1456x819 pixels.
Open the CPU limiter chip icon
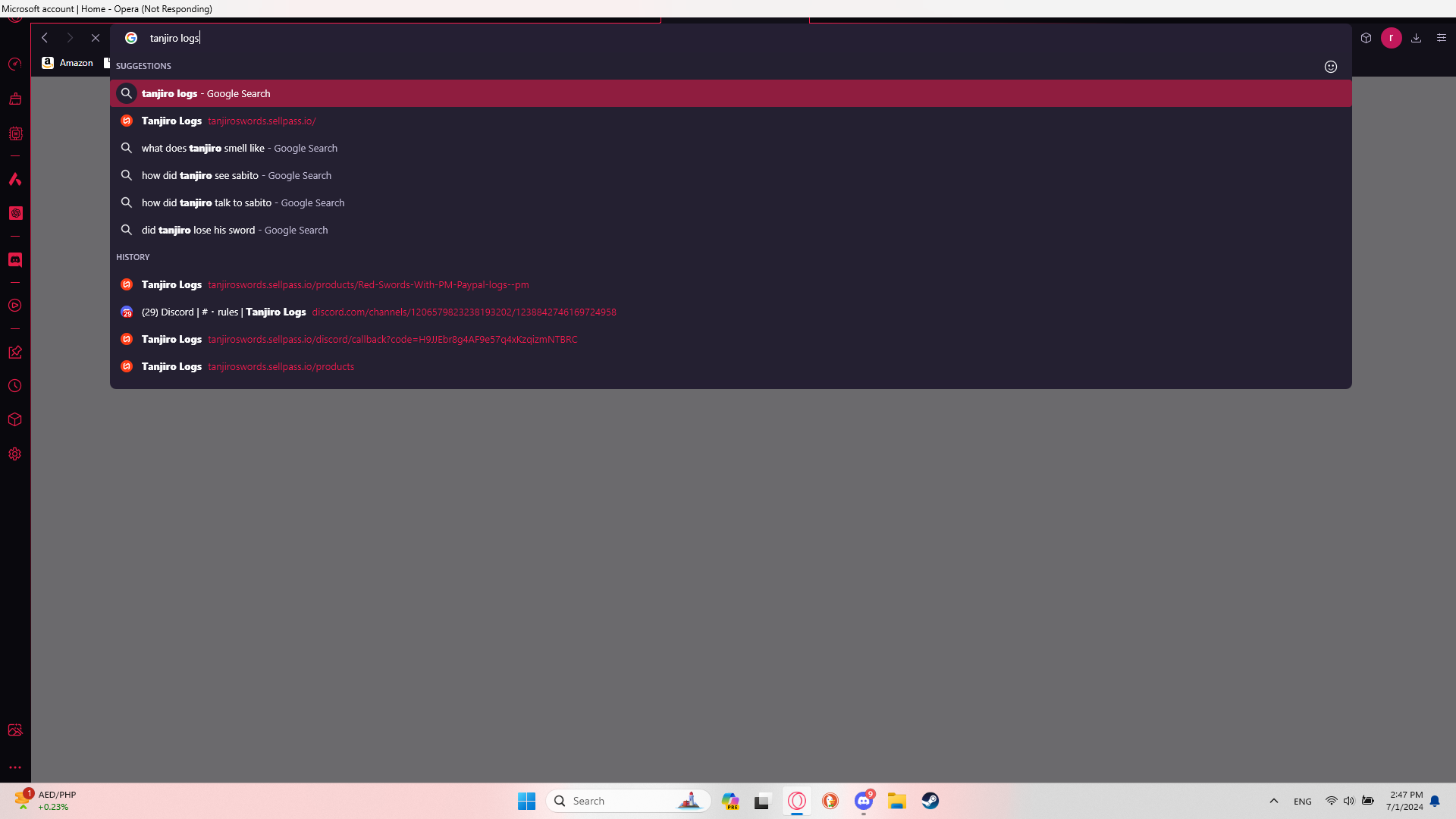(x=15, y=133)
